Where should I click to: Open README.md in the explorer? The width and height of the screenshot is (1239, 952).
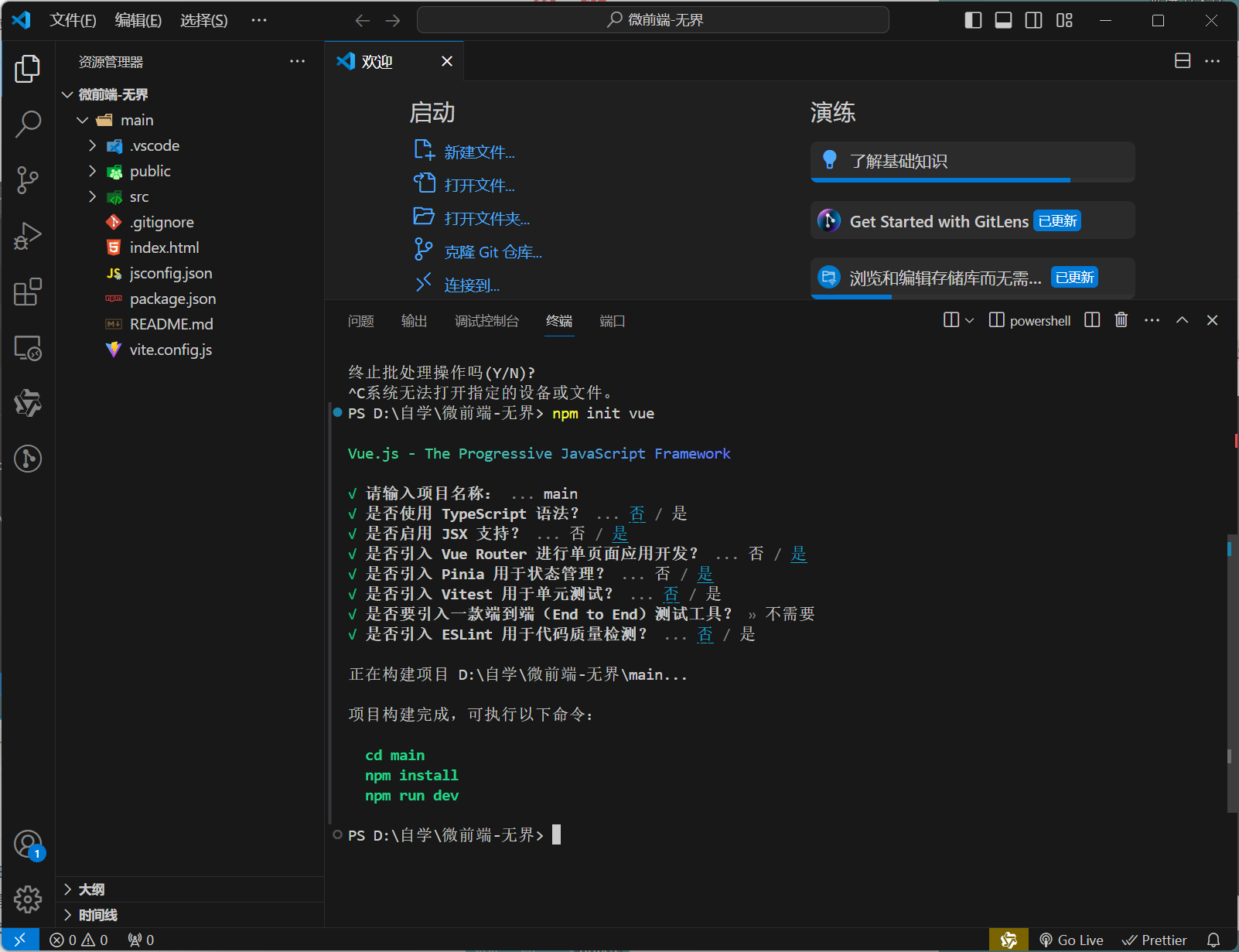click(171, 324)
